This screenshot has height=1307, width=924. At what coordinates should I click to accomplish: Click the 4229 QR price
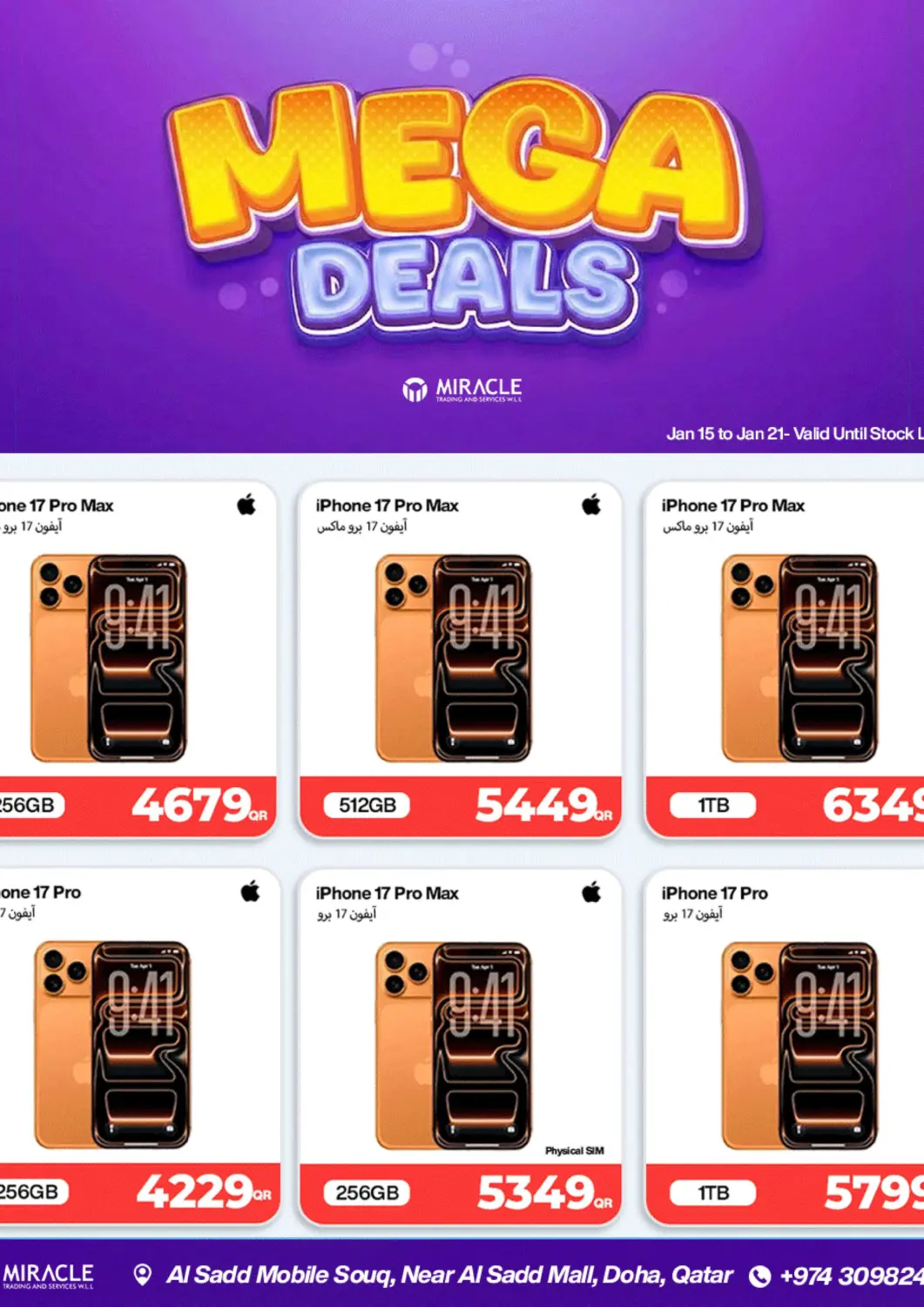click(204, 1191)
